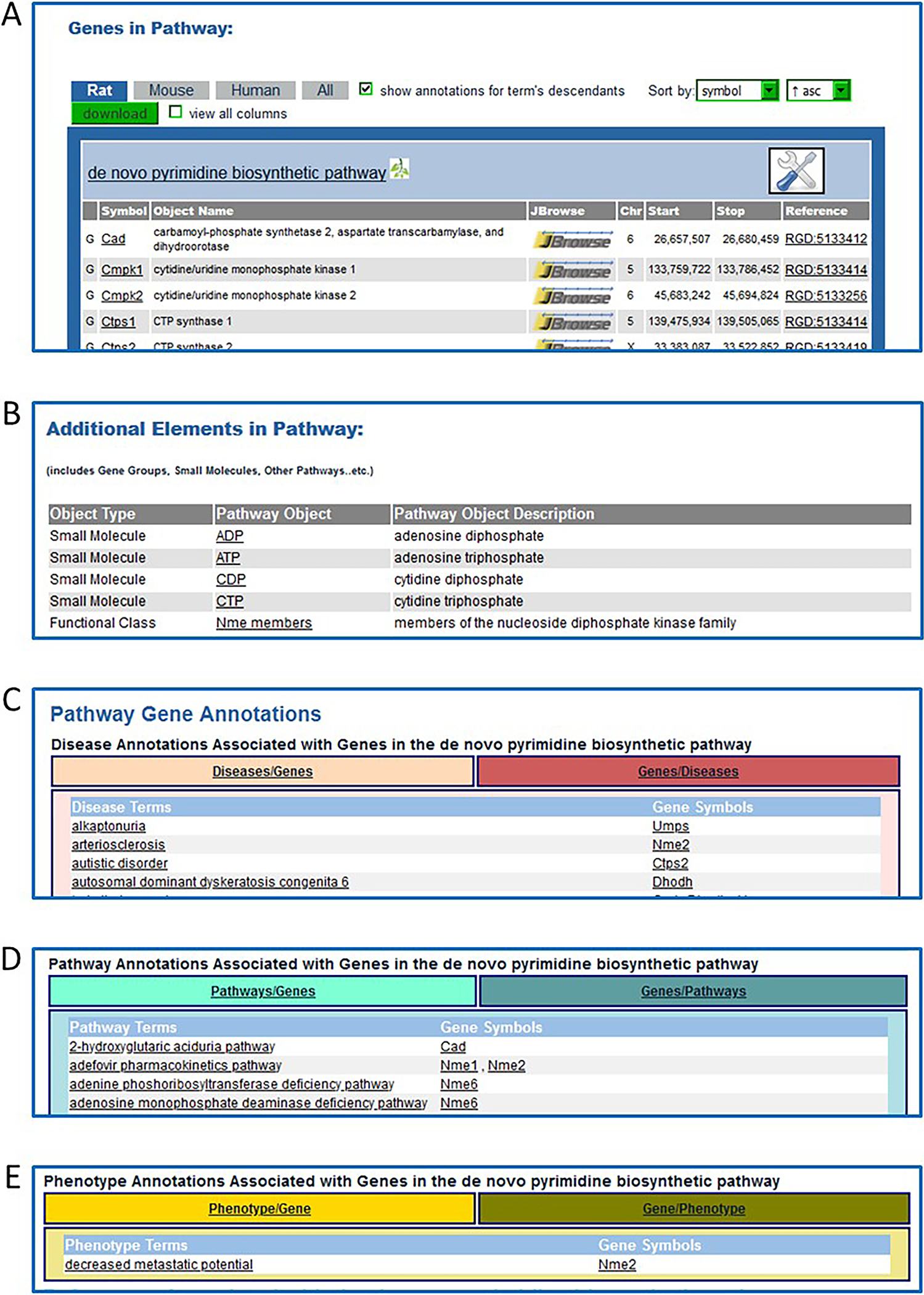The width and height of the screenshot is (924, 1295).
Task: Open the wrench and screwdriver tools icon
Action: [x=796, y=171]
